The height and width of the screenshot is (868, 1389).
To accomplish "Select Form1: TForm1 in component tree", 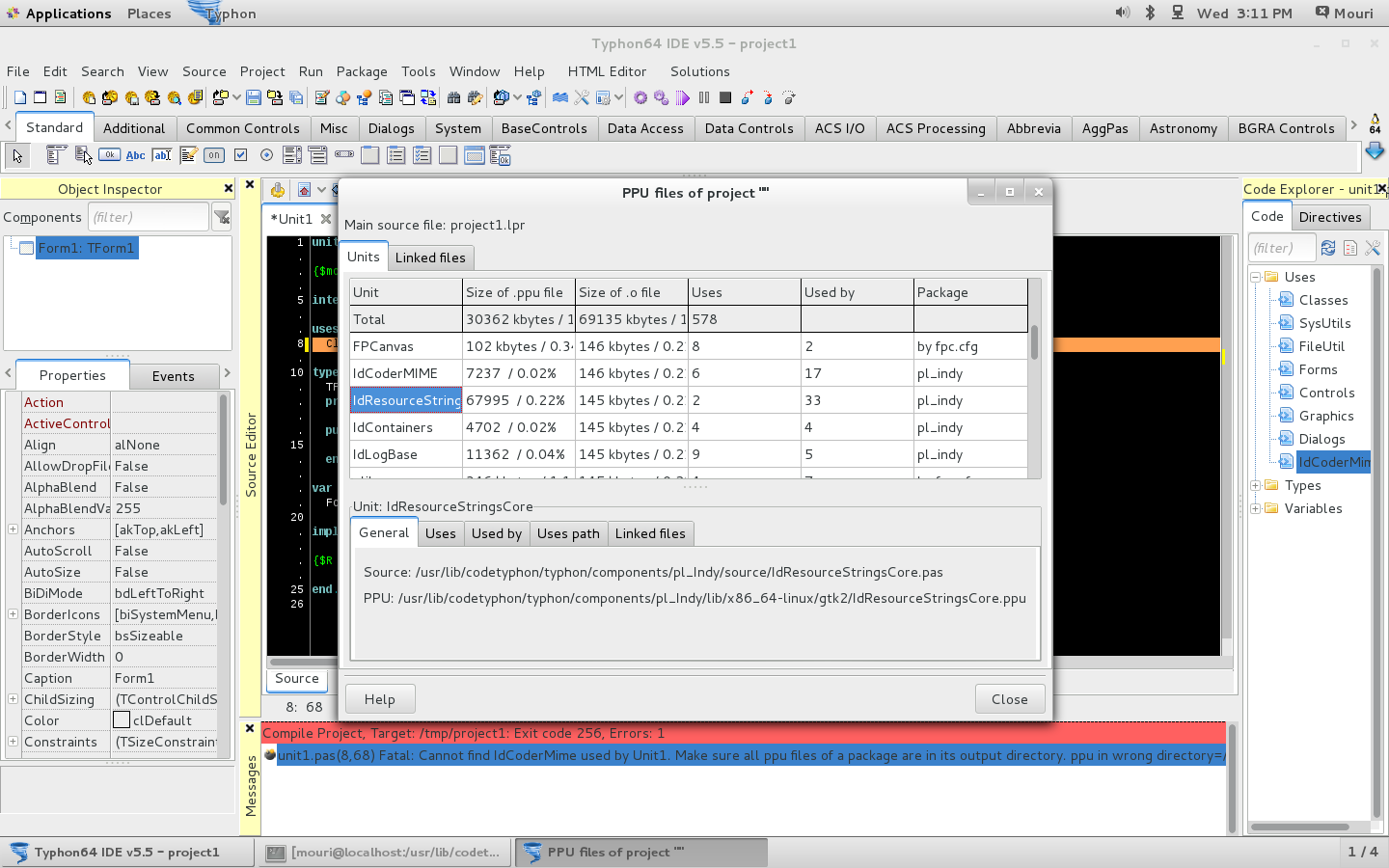I will [86, 248].
